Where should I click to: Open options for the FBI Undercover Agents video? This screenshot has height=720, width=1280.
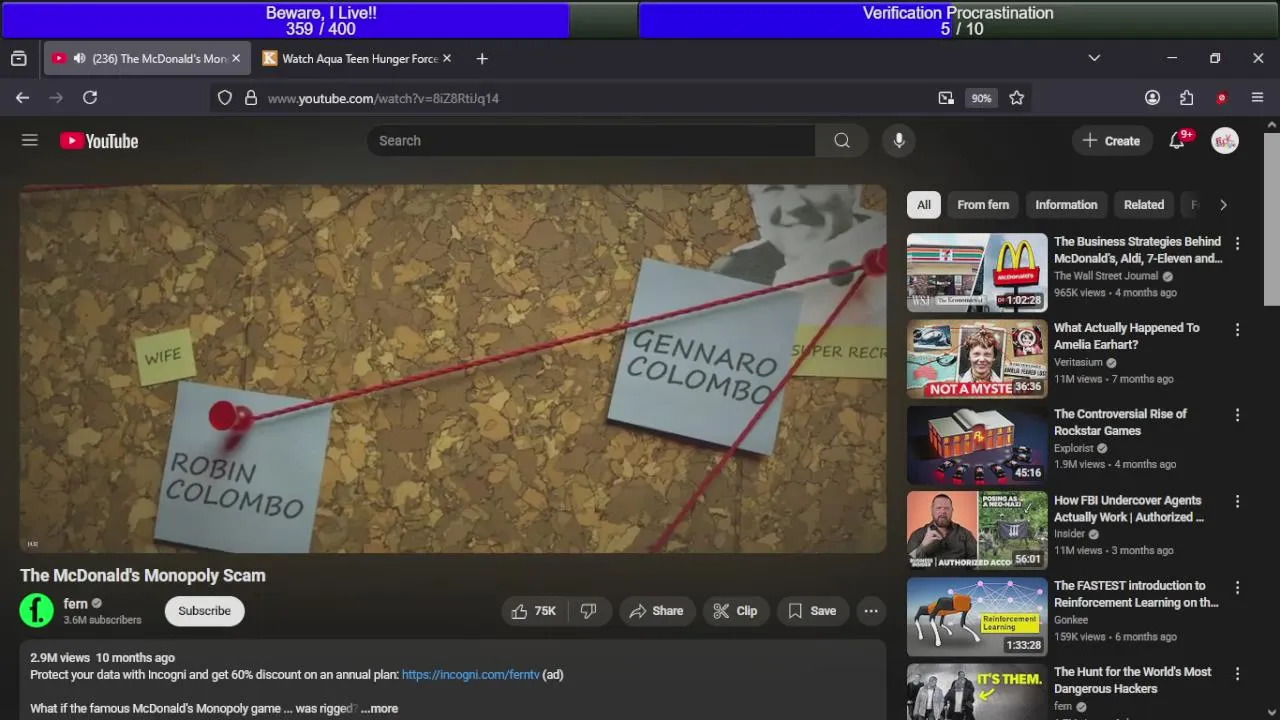[x=1237, y=501]
